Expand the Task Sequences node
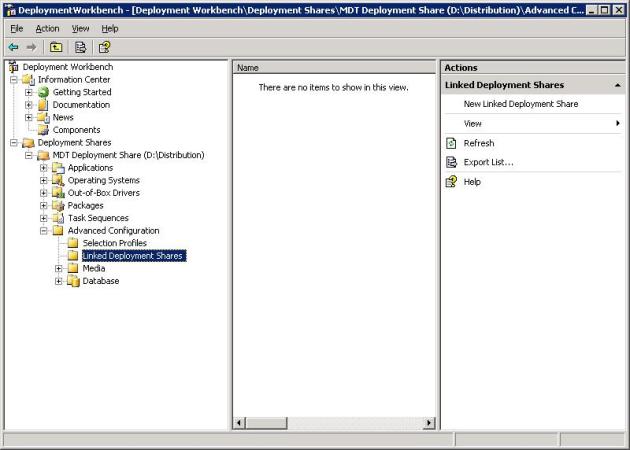The width and height of the screenshot is (630, 450). click(x=43, y=218)
